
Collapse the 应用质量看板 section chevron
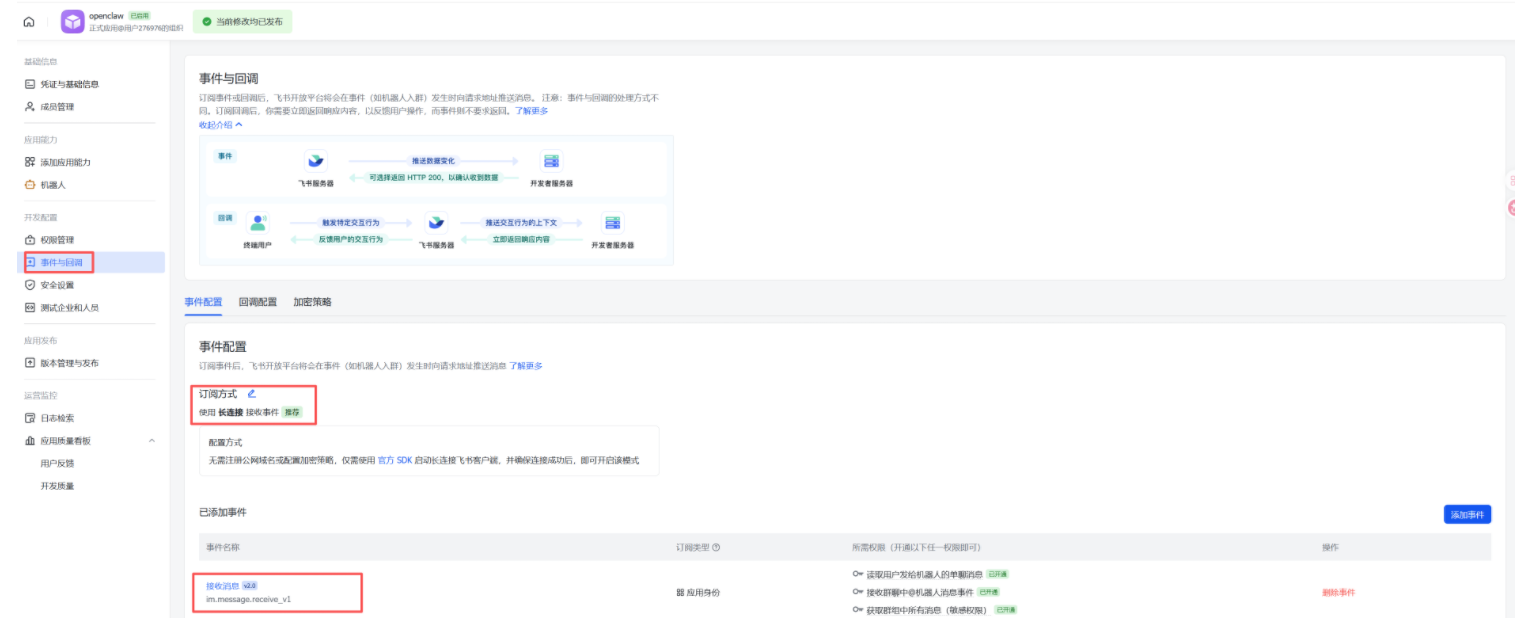pyautogui.click(x=151, y=441)
